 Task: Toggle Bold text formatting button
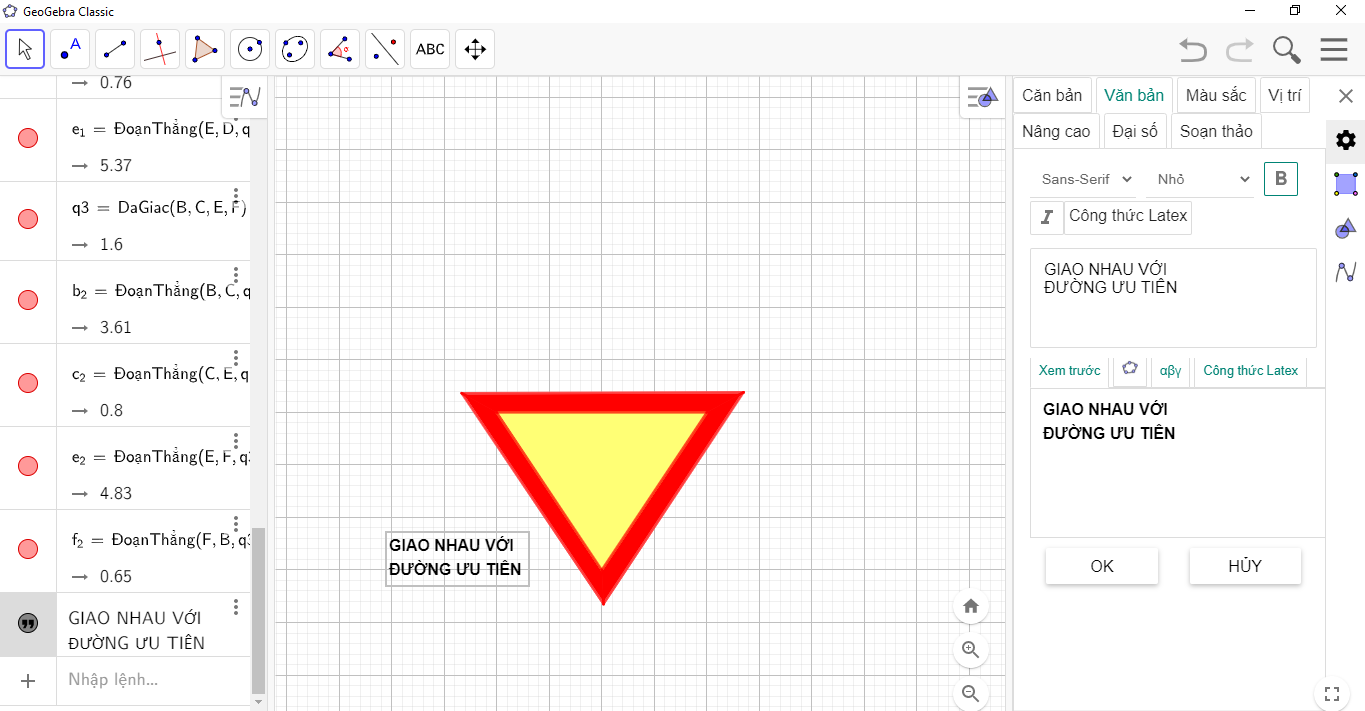click(x=1280, y=179)
